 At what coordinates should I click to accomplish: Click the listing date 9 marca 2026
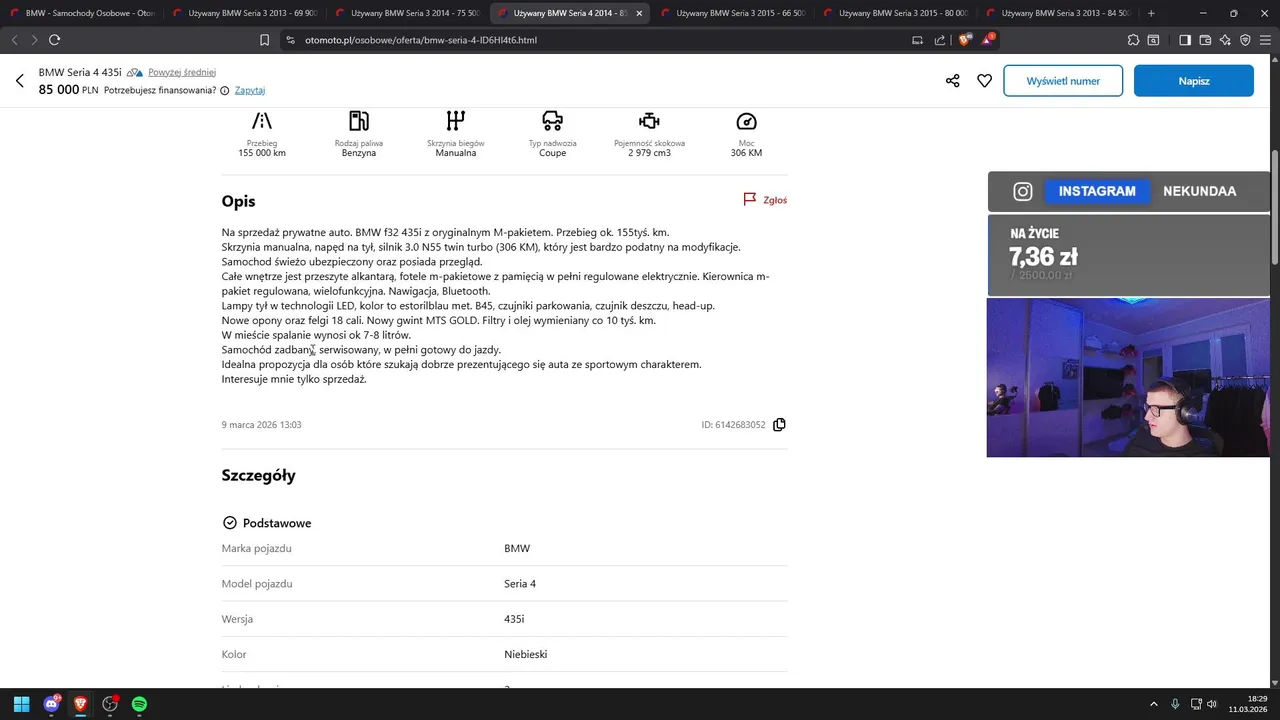(x=261, y=425)
